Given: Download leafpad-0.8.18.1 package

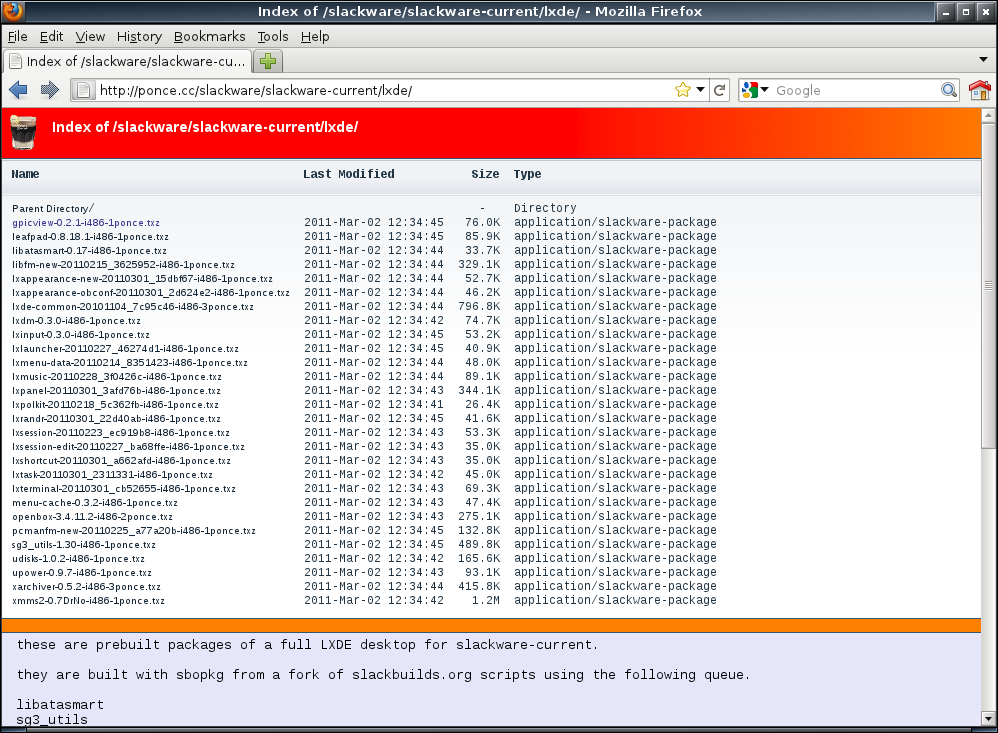Looking at the screenshot, I should (90, 237).
